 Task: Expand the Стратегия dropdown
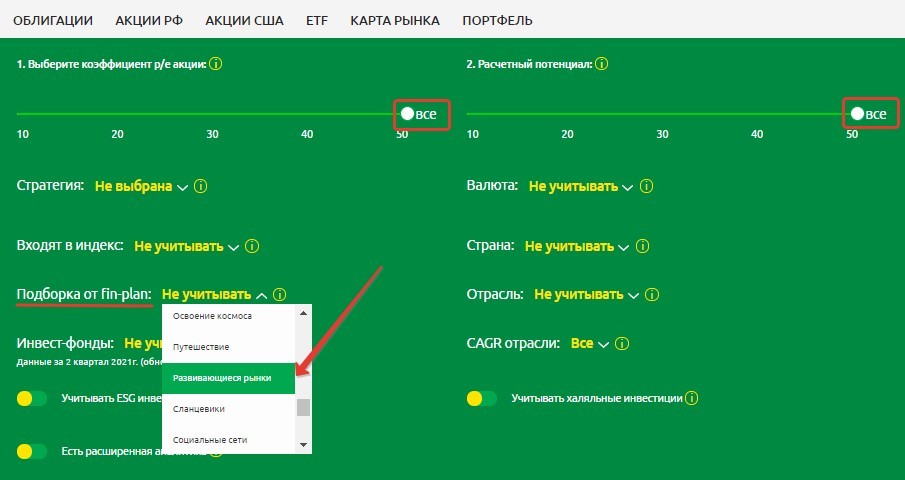141,187
